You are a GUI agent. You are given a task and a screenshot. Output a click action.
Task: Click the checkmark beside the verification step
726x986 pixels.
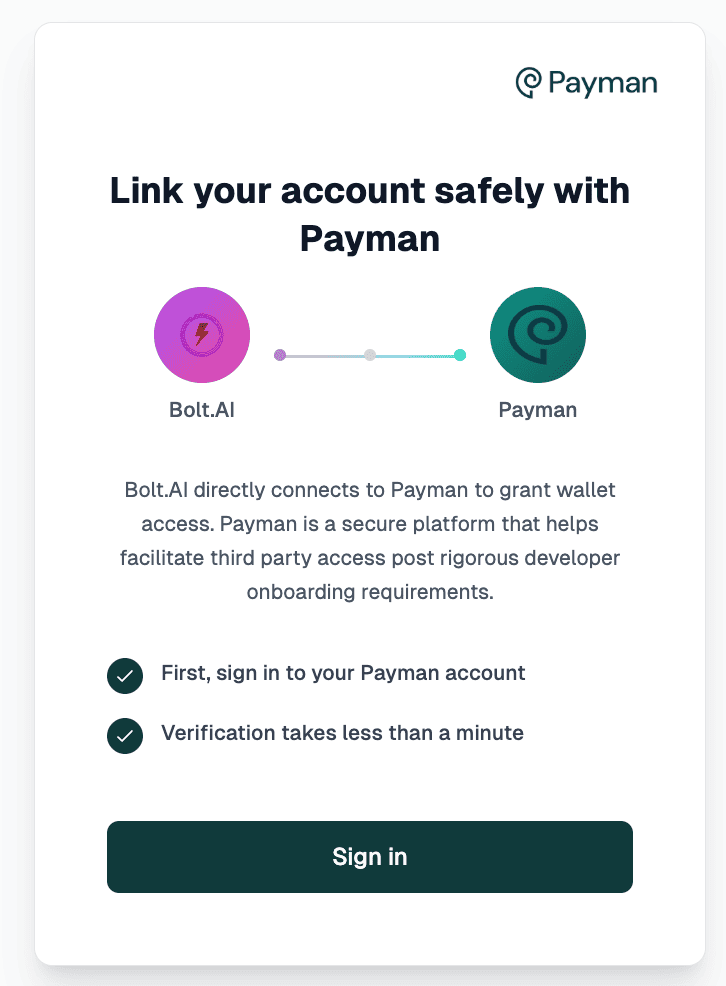(125, 735)
